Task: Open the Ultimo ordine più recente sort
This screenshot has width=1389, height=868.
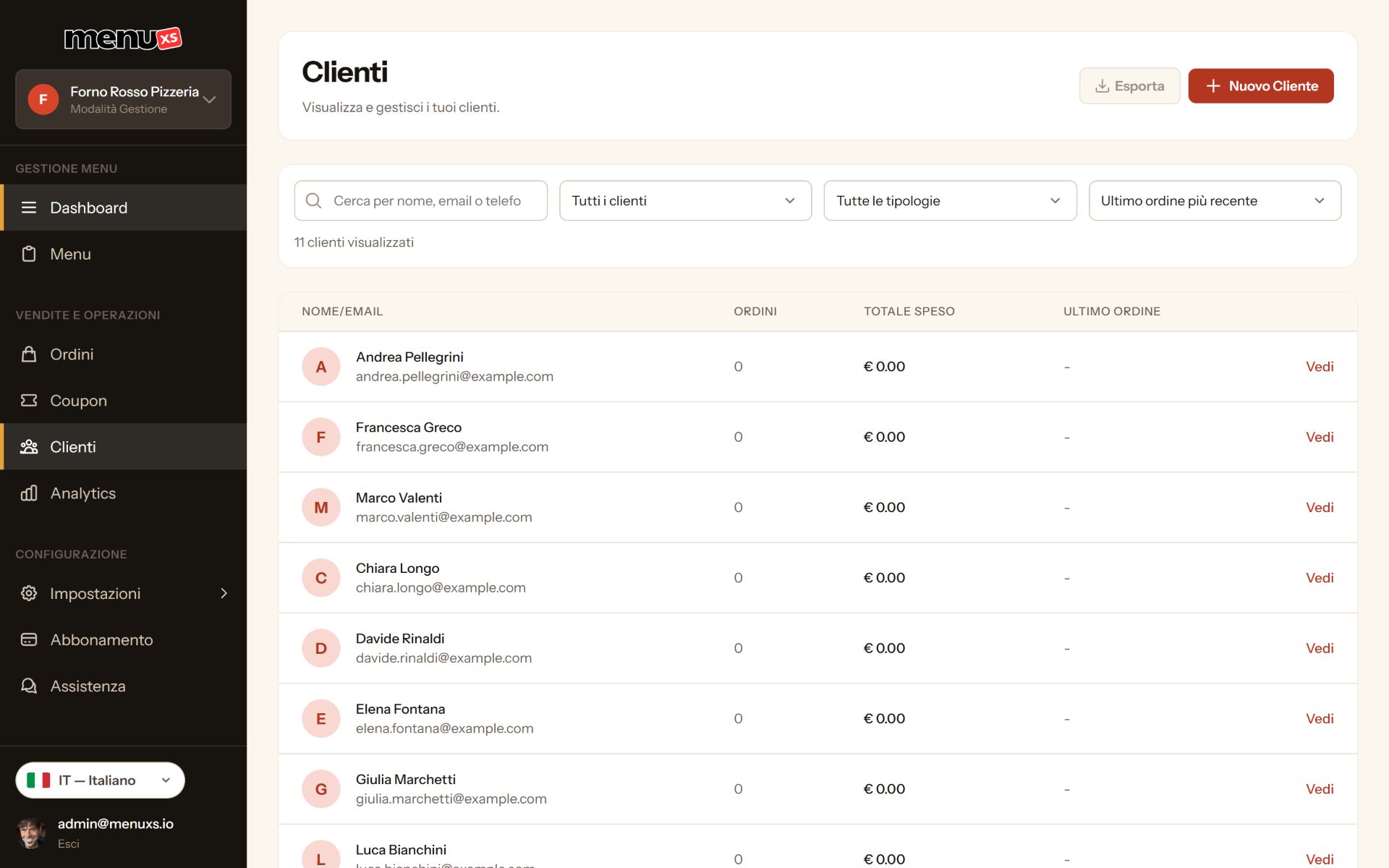Action: (x=1215, y=200)
